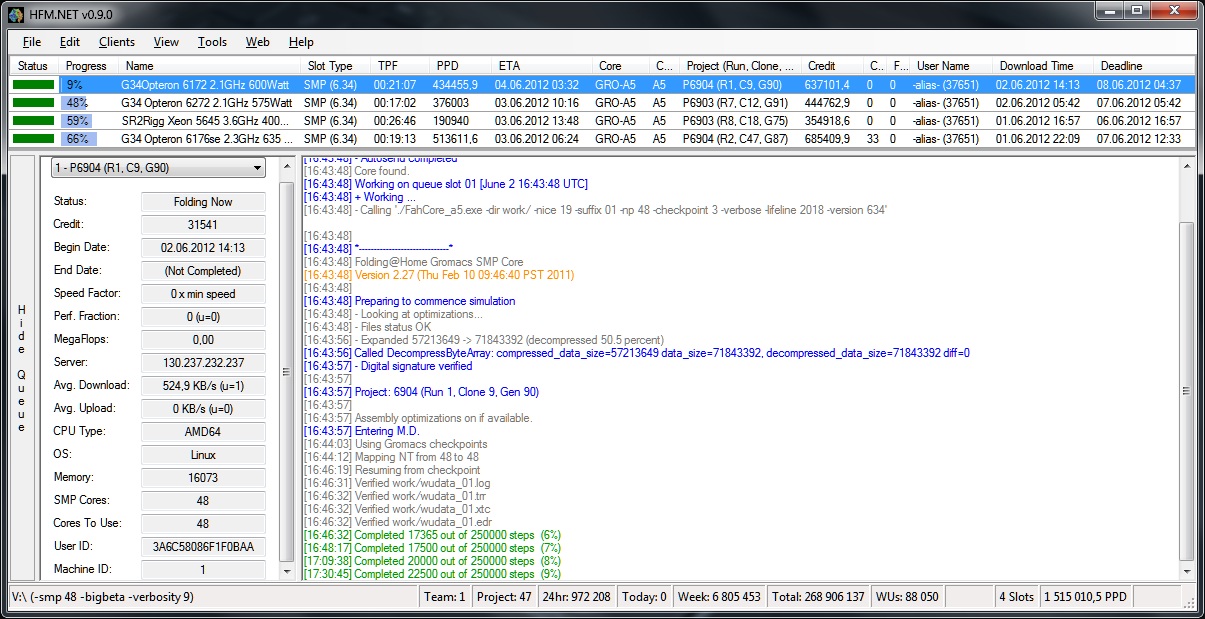
Task: Click green status indicator of SR2Rigg Xeon row
Action: (x=33, y=121)
